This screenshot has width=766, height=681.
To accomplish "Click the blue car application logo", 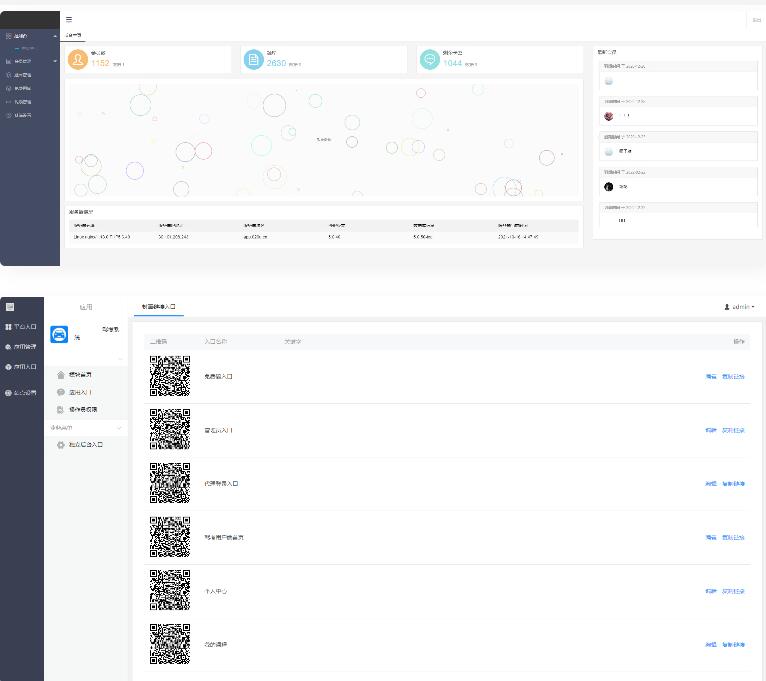I will click(60, 335).
